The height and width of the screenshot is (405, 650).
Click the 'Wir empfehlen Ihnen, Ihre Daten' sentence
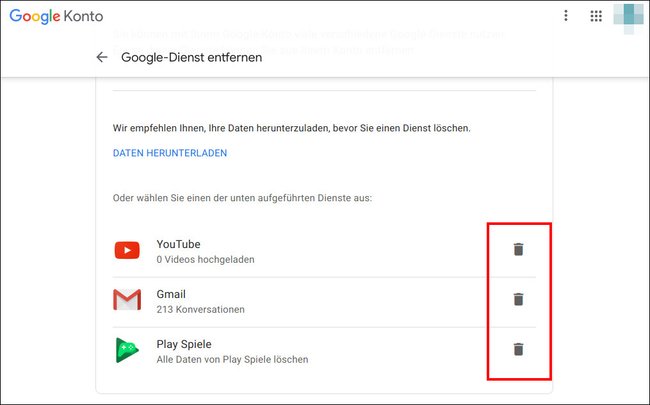[292, 128]
